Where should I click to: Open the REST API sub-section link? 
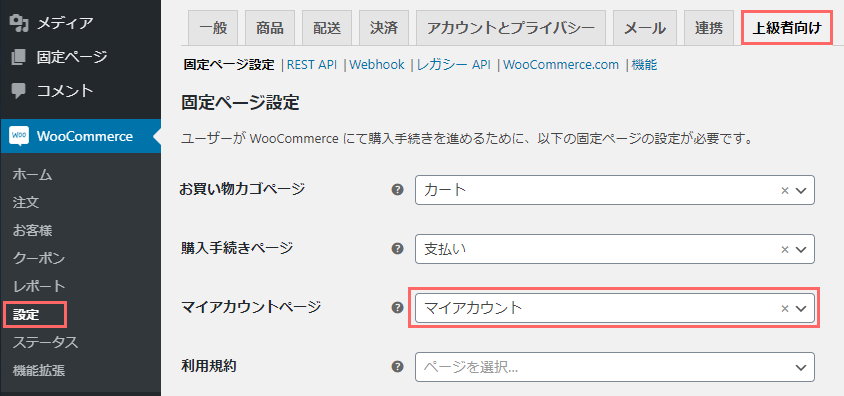312,65
